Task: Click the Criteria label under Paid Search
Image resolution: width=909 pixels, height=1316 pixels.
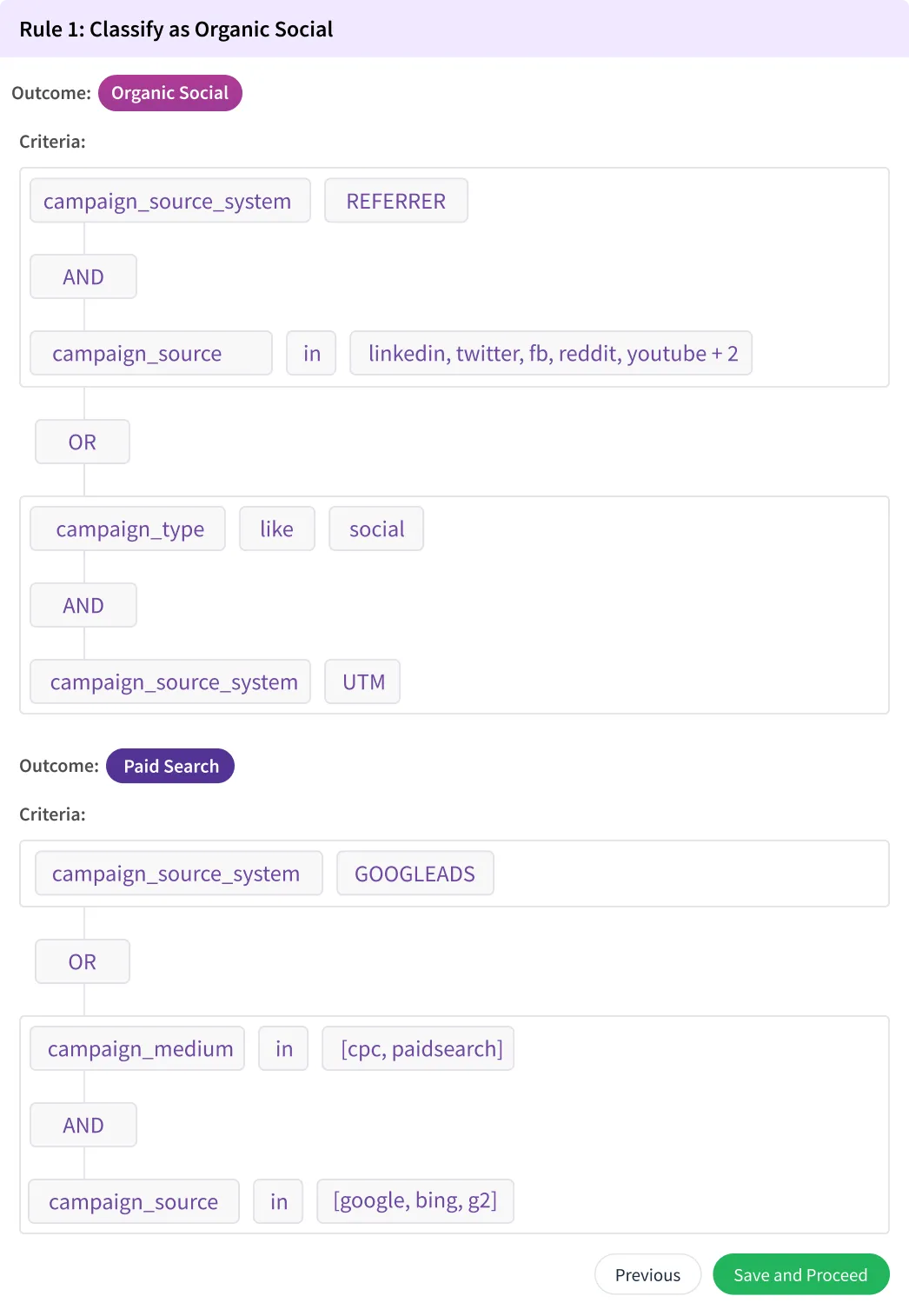Action: (x=52, y=814)
